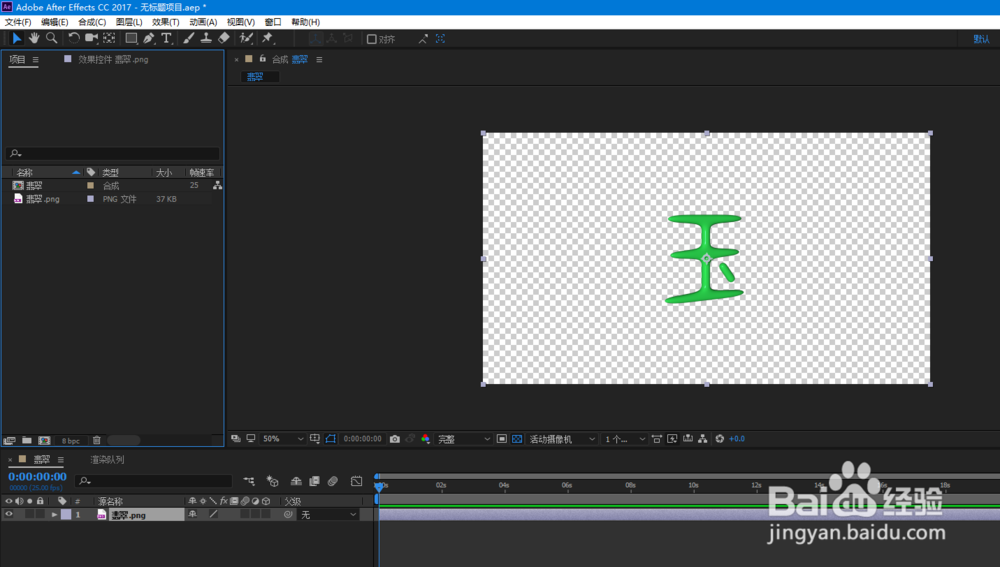1000x567 pixels.
Task: Click the timeline layer search field
Action: (x=154, y=481)
